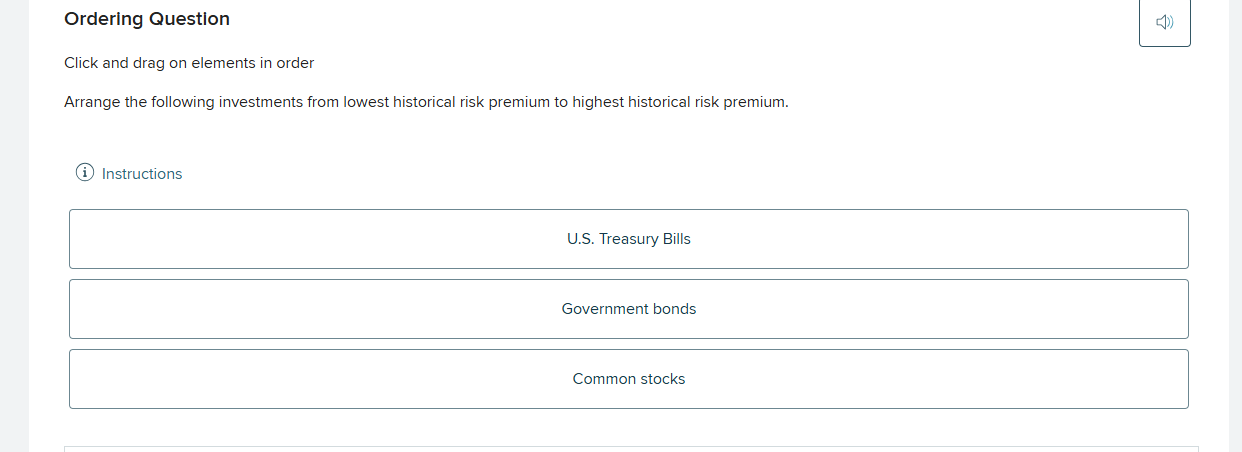Select the Government bonds card

628,309
